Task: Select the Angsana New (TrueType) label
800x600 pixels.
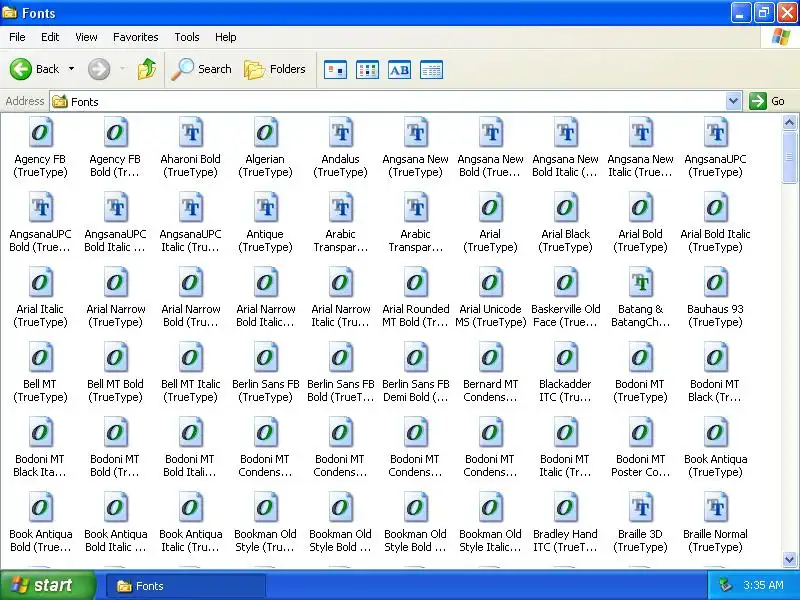Action: click(415, 165)
